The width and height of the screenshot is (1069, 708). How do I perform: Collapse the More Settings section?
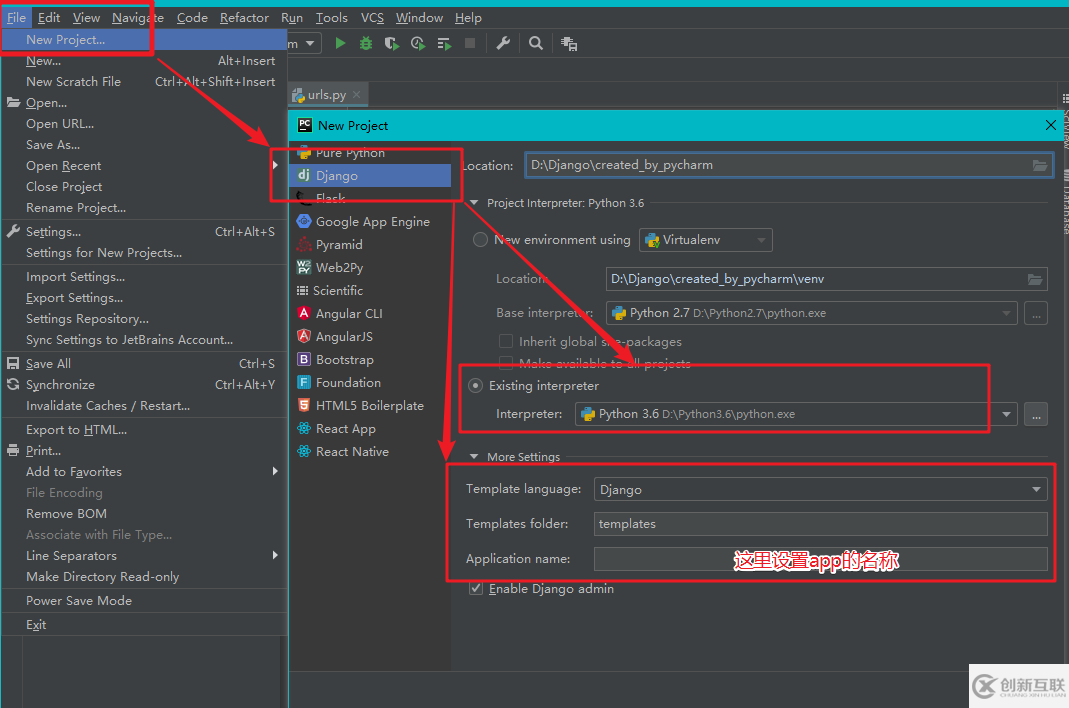(x=475, y=457)
